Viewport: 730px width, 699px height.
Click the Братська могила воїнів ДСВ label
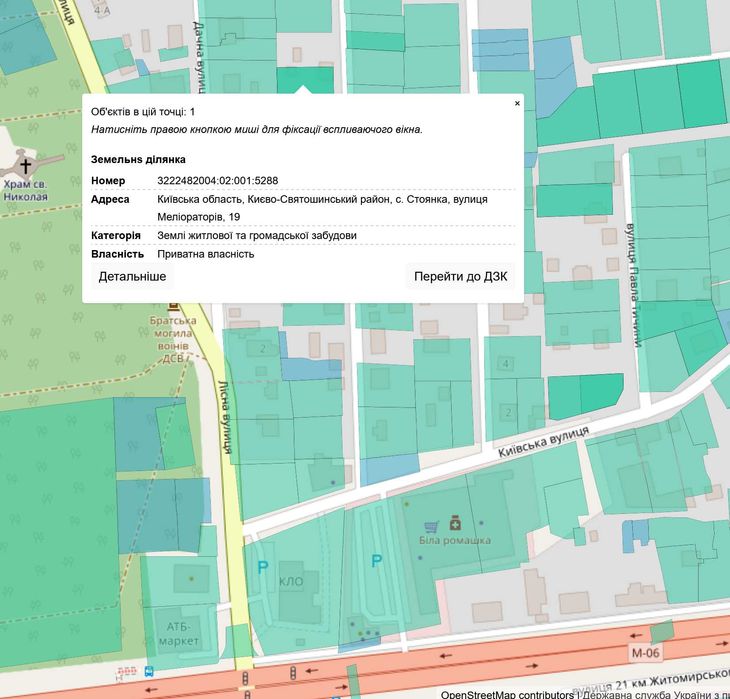[x=173, y=339]
